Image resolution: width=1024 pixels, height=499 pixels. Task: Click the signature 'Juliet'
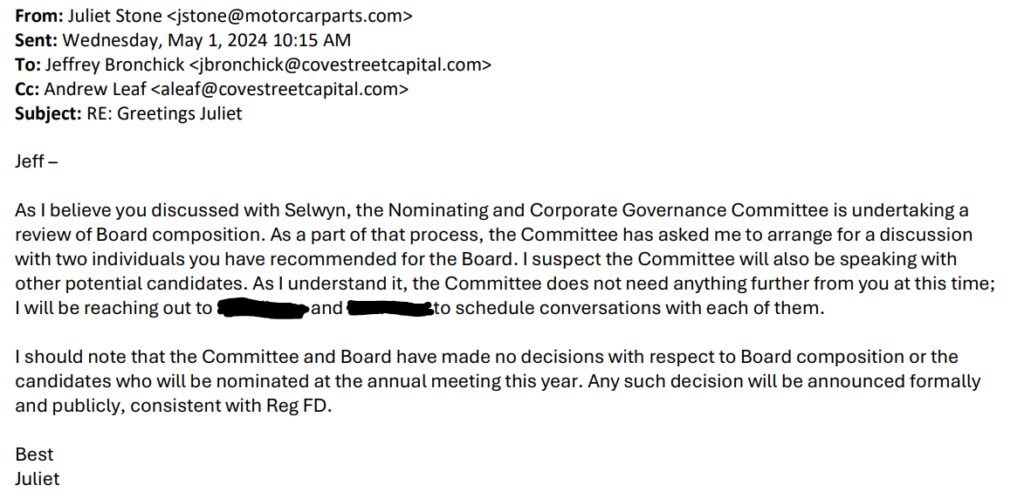(x=37, y=479)
